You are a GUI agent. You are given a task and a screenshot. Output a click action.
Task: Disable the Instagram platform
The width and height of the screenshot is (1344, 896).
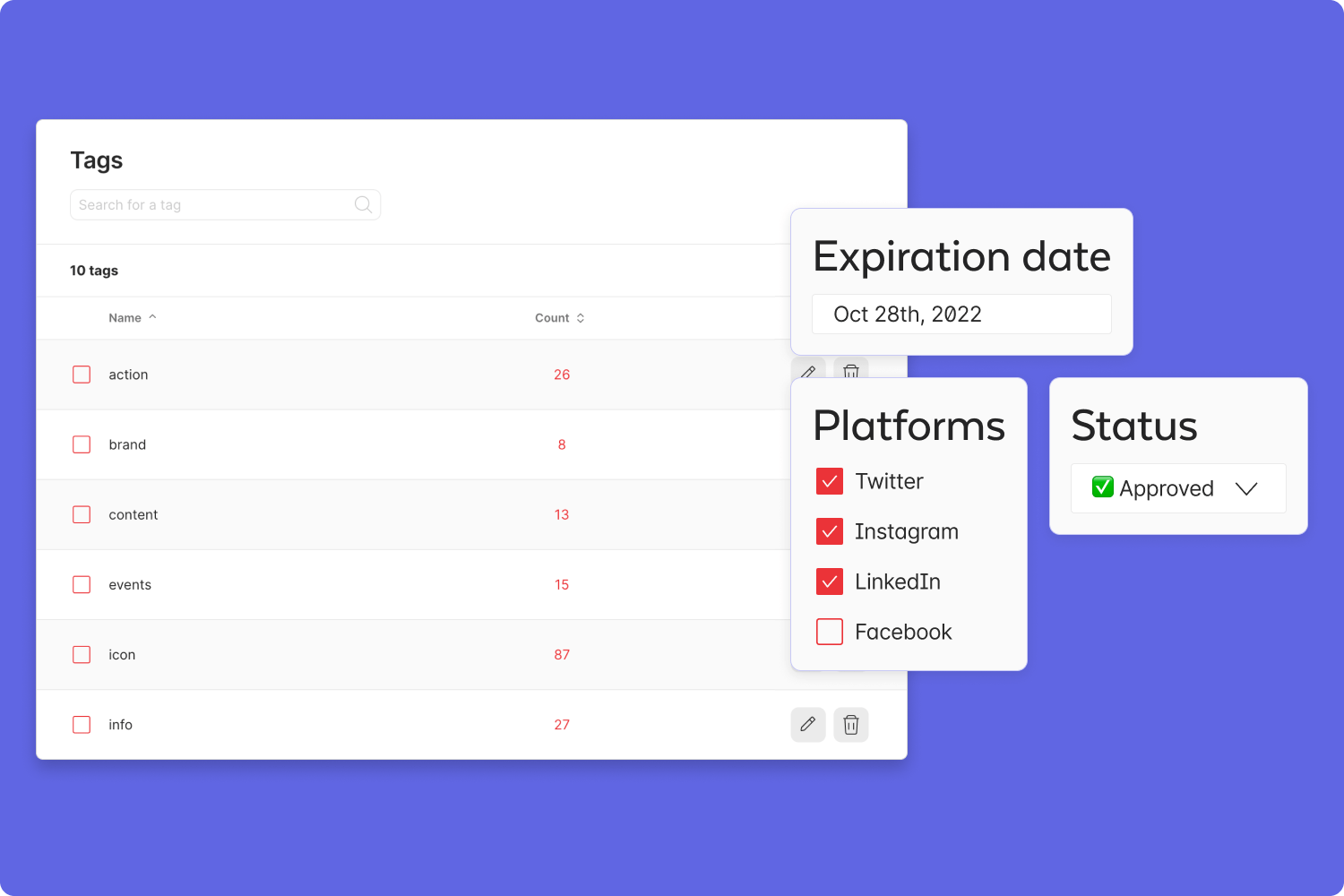pos(830,531)
